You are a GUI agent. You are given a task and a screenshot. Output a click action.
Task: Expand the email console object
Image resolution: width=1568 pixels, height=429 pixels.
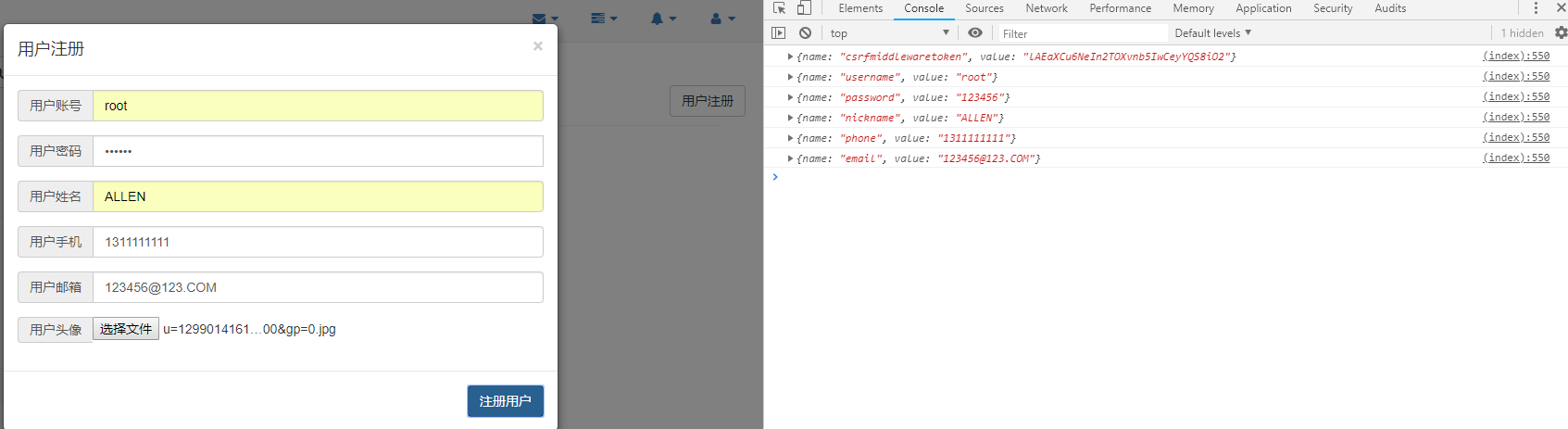pos(790,158)
